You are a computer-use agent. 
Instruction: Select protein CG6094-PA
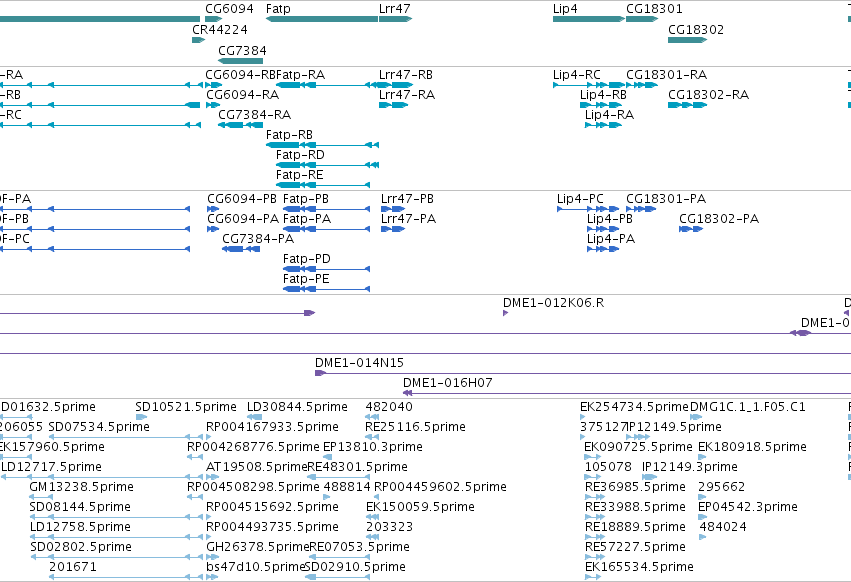(213, 229)
